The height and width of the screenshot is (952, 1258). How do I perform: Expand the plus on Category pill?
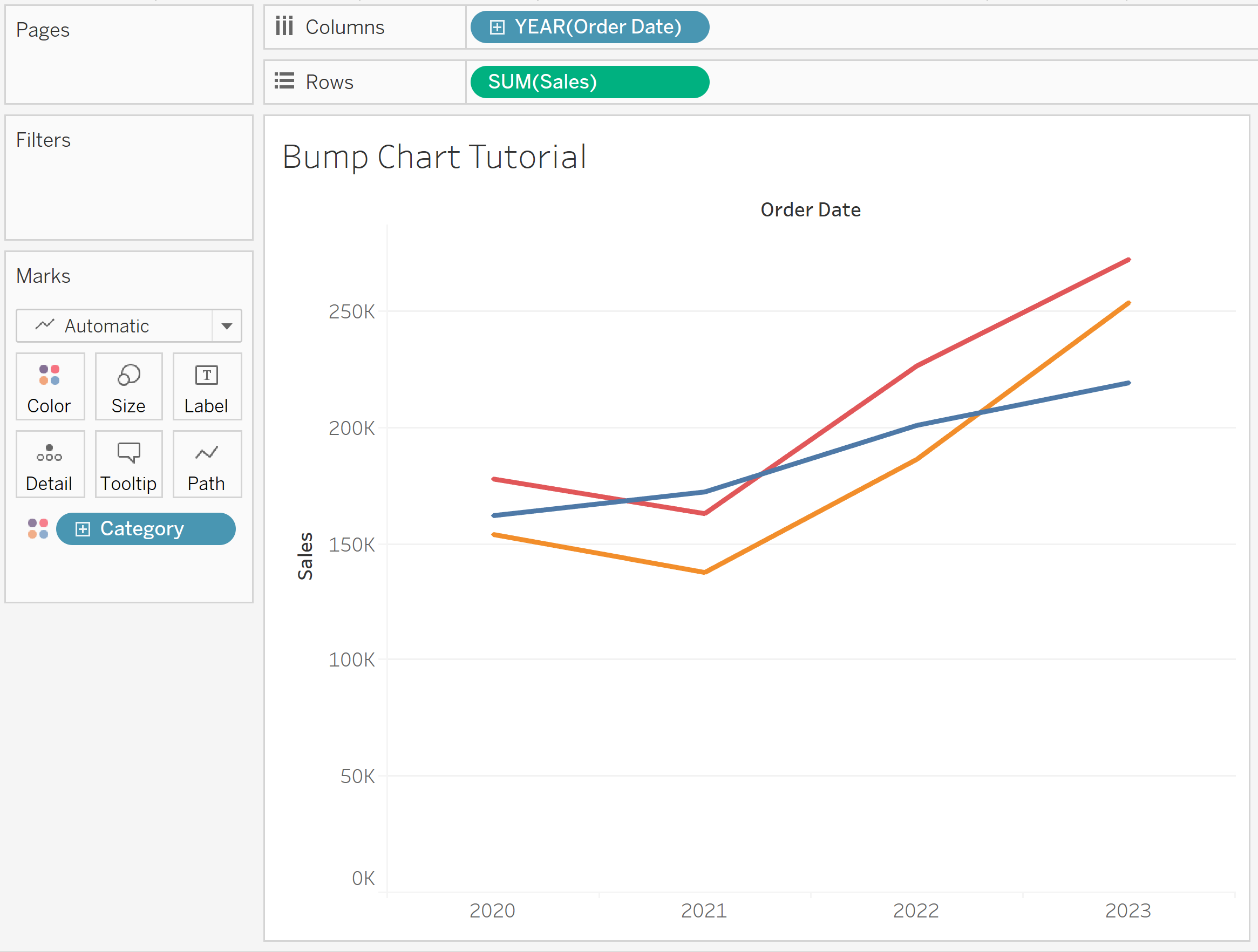coord(83,529)
